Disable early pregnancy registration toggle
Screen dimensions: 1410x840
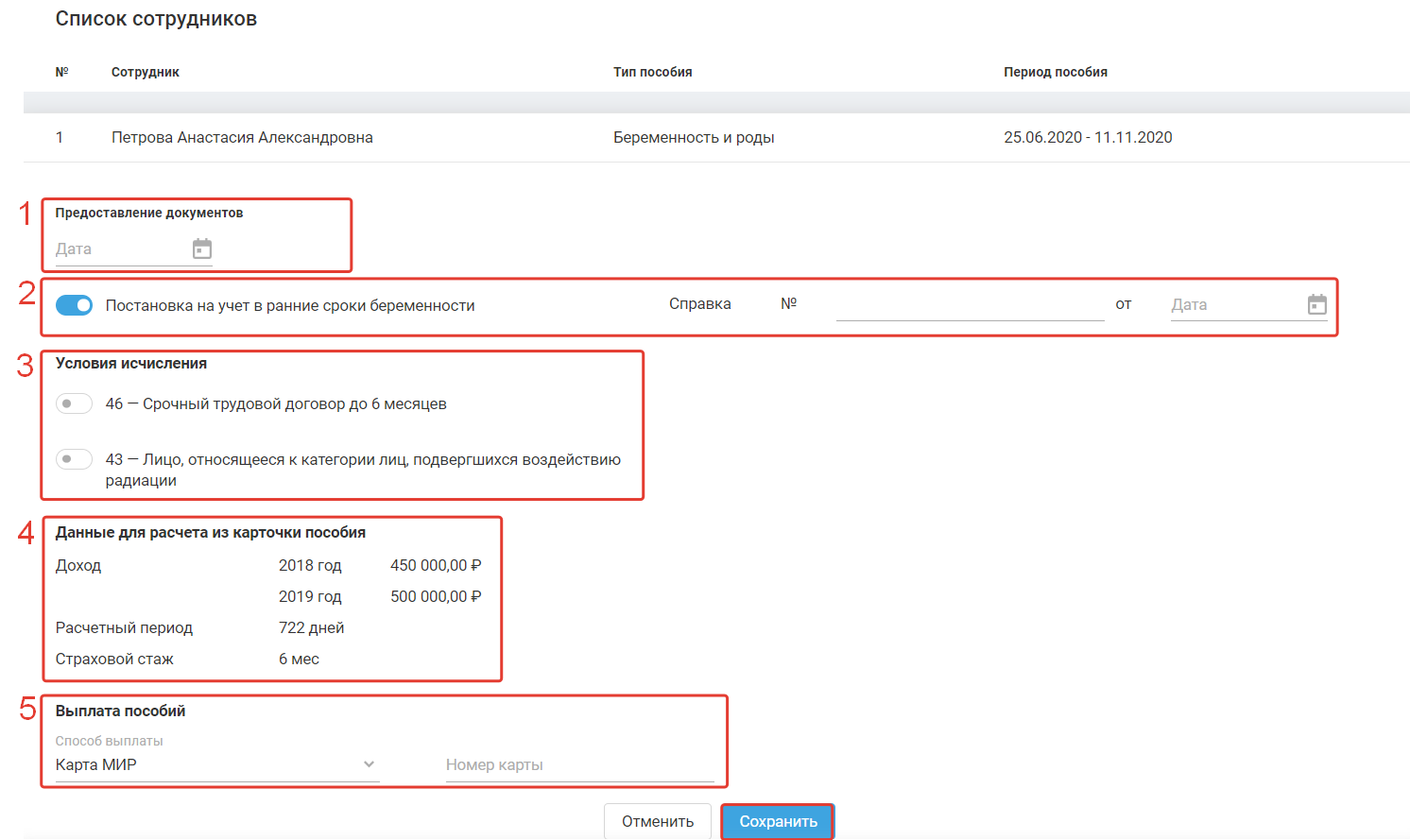tap(74, 305)
